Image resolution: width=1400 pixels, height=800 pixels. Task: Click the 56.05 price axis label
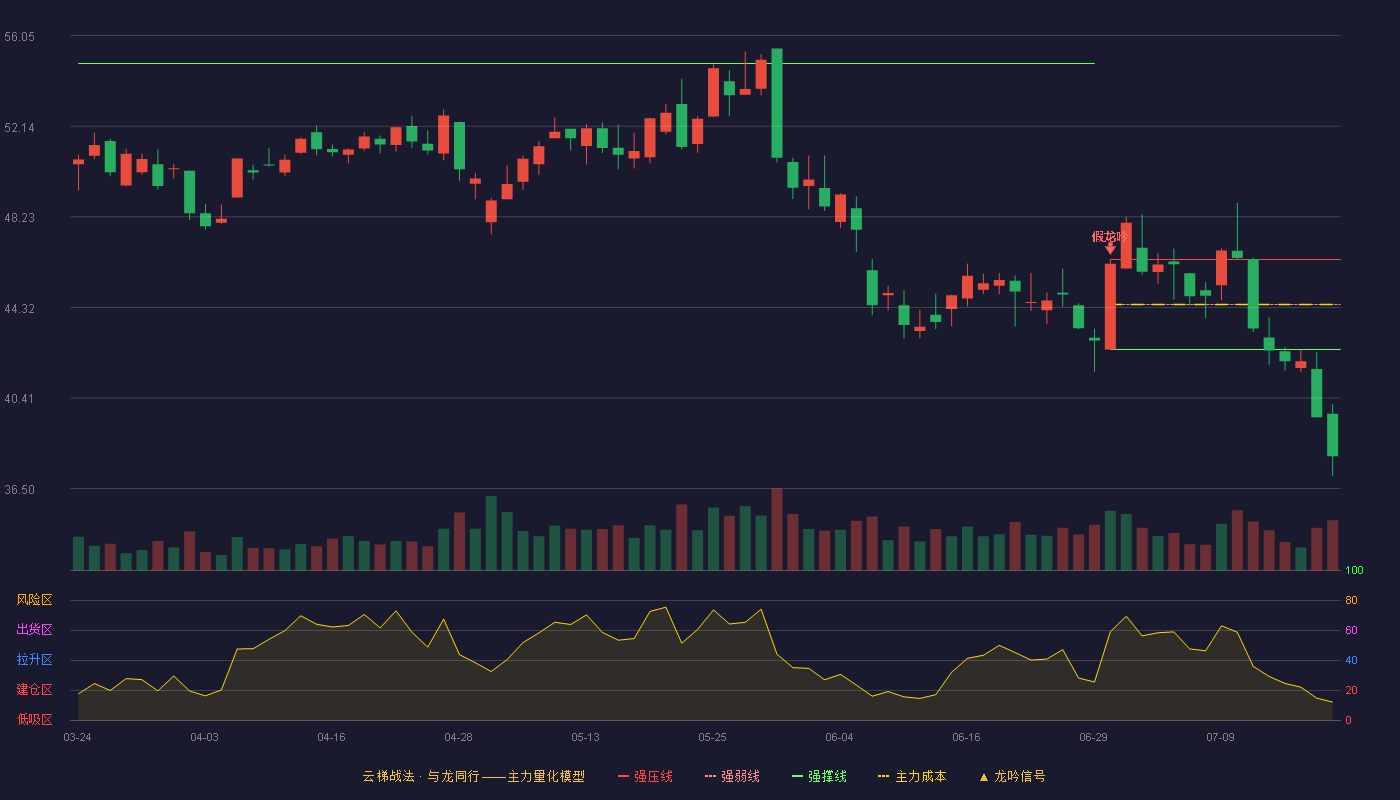[x=19, y=37]
